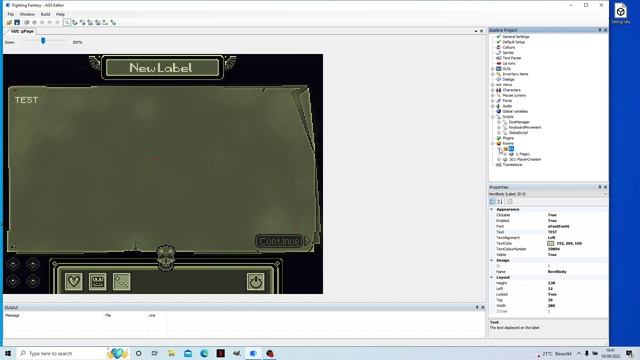Image resolution: width=640 pixels, height=360 pixels.
Task: Pick the Add GUI label tool
Action: 82,22
